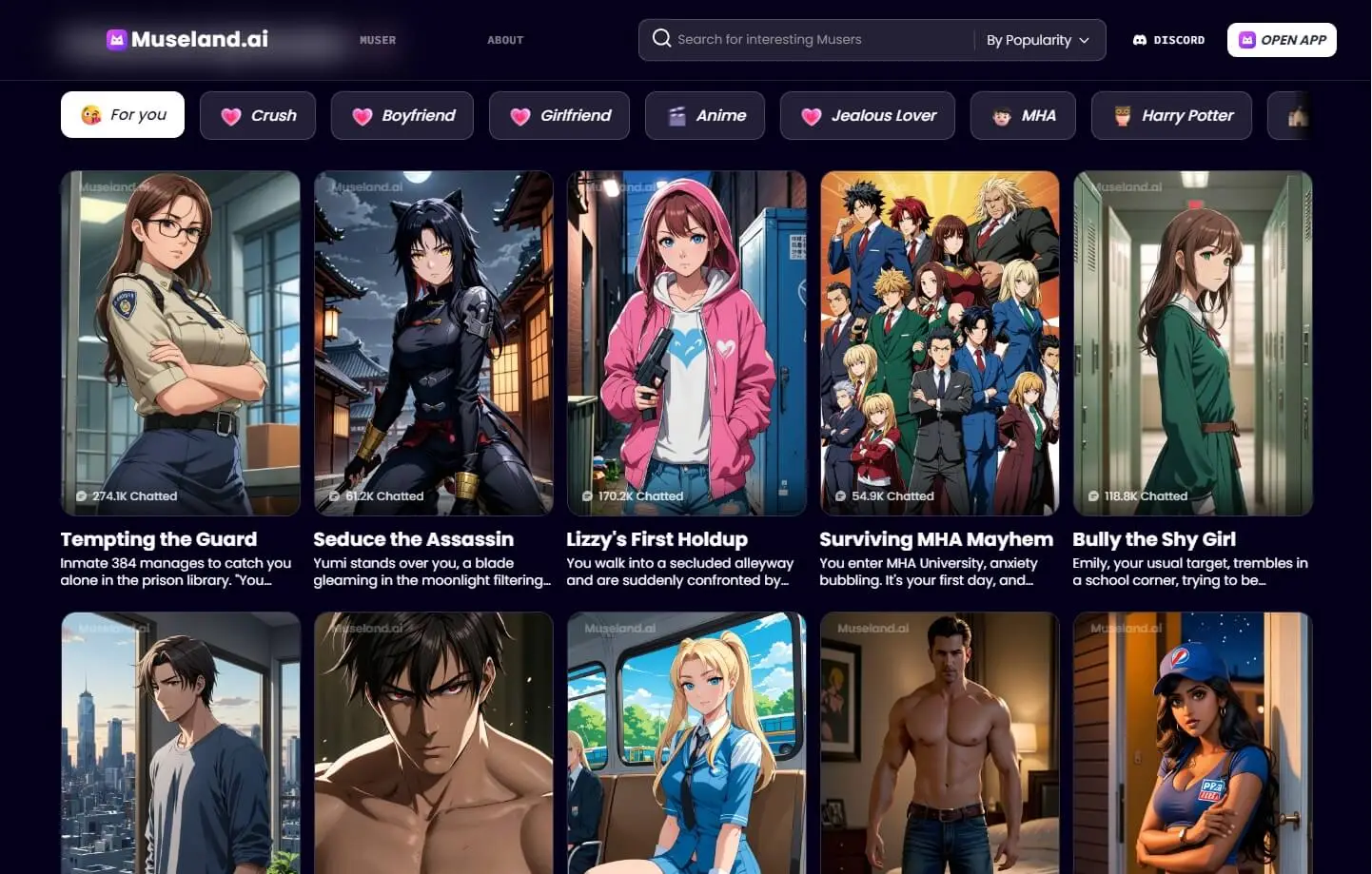The width and height of the screenshot is (1372, 874).
Task: Switch to the MHA category tab
Action: point(1023,115)
